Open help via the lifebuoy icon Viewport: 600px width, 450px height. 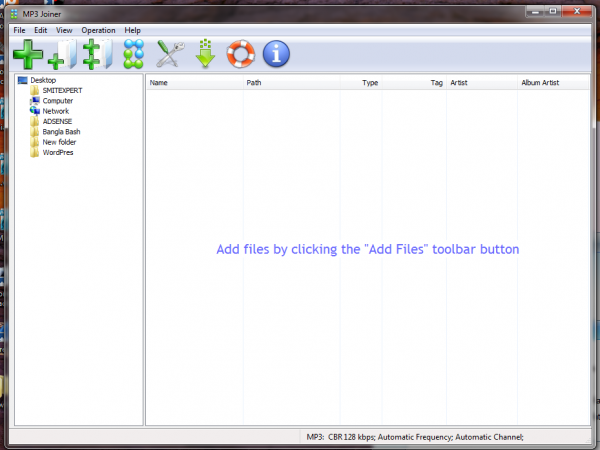(241, 54)
